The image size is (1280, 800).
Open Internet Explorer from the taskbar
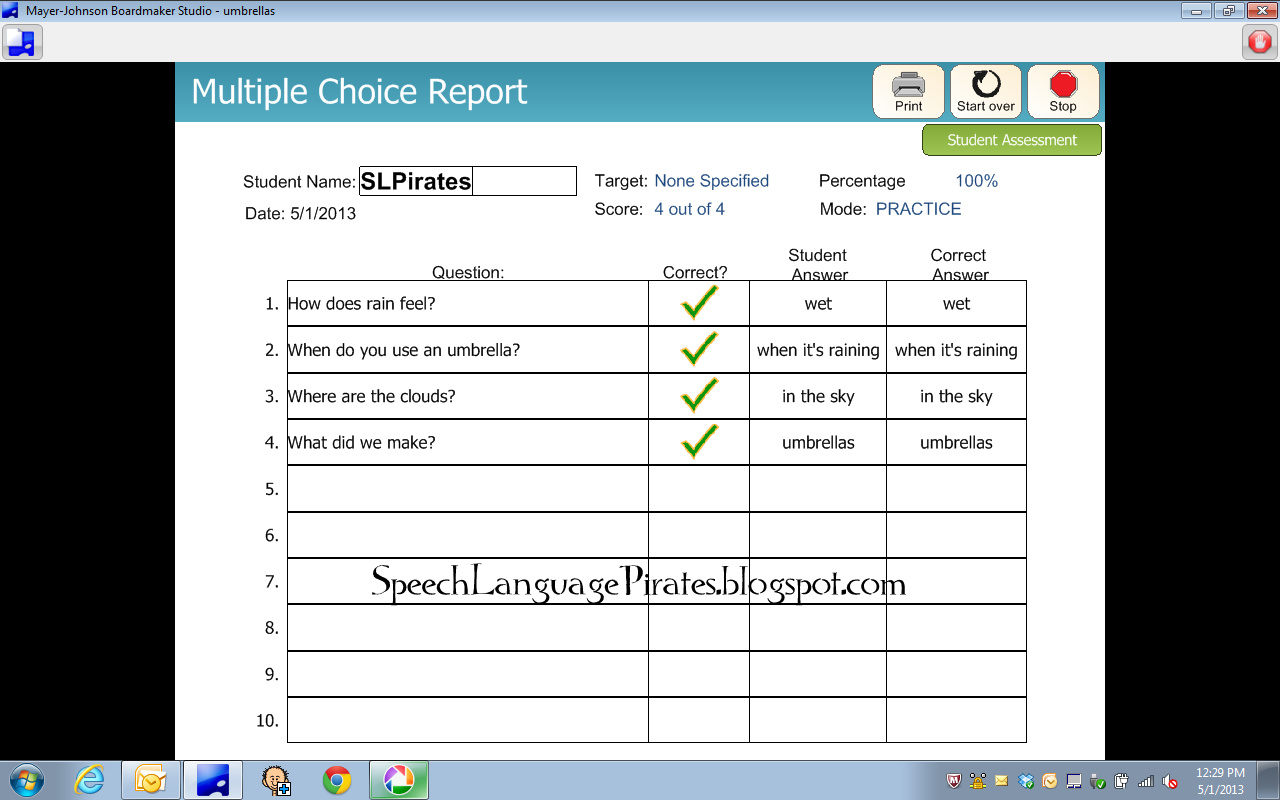90,780
